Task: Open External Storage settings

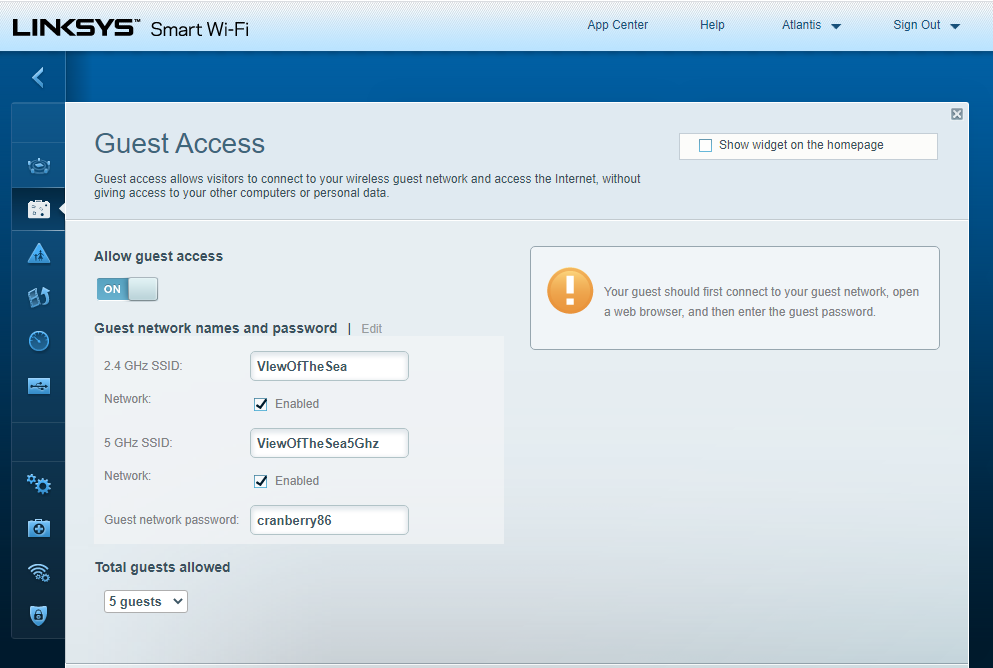Action: 37,384
